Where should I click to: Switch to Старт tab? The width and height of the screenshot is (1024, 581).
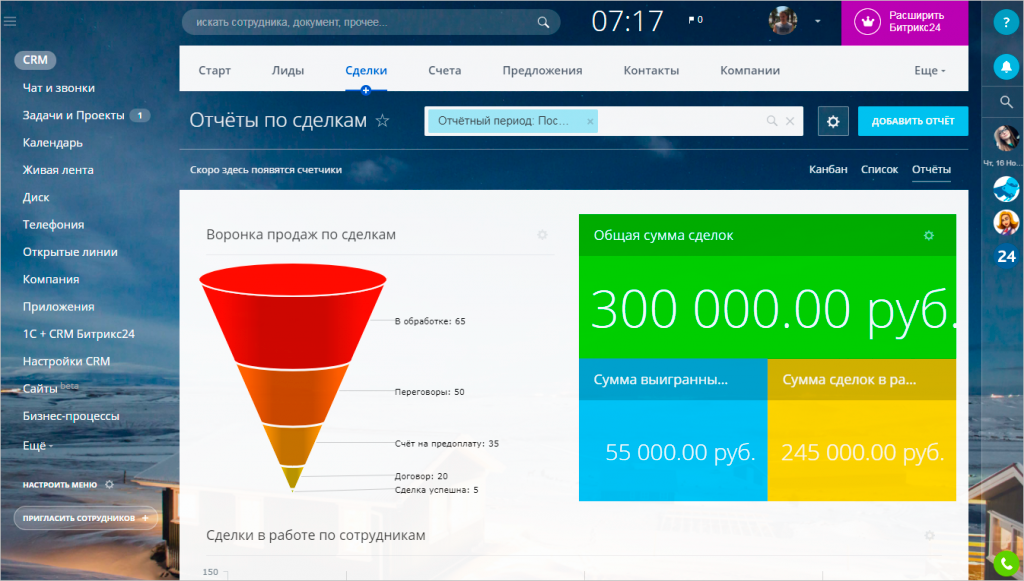(x=214, y=71)
